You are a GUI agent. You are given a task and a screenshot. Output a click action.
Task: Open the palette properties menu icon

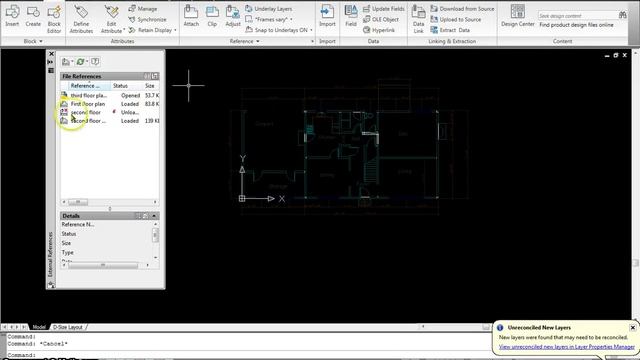(x=51, y=71)
